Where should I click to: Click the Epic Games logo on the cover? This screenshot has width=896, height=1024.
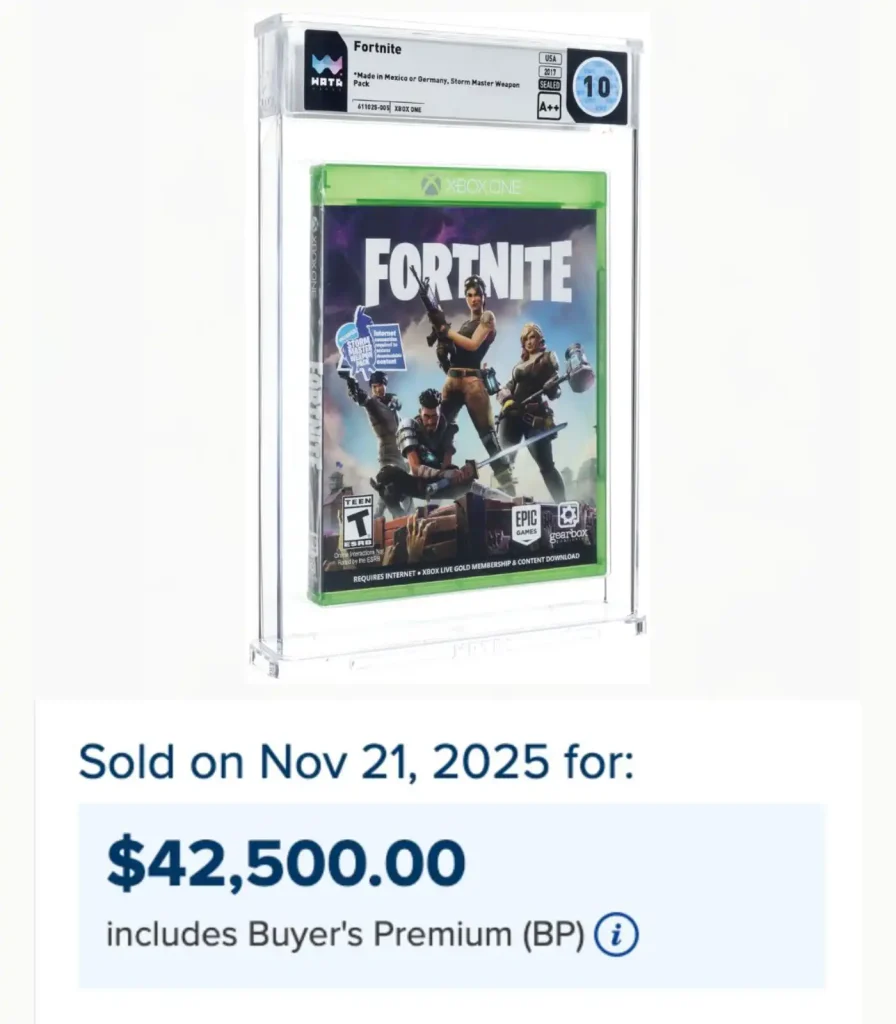click(x=528, y=522)
